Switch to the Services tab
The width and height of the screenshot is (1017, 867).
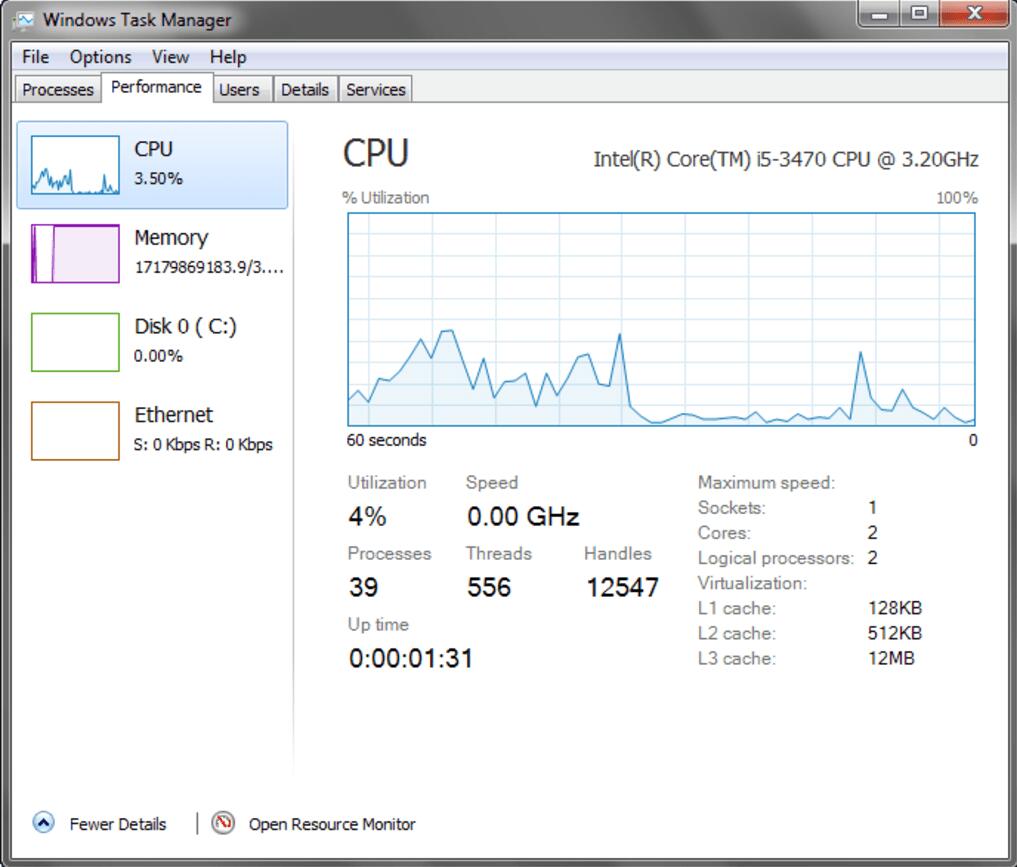[x=376, y=89]
